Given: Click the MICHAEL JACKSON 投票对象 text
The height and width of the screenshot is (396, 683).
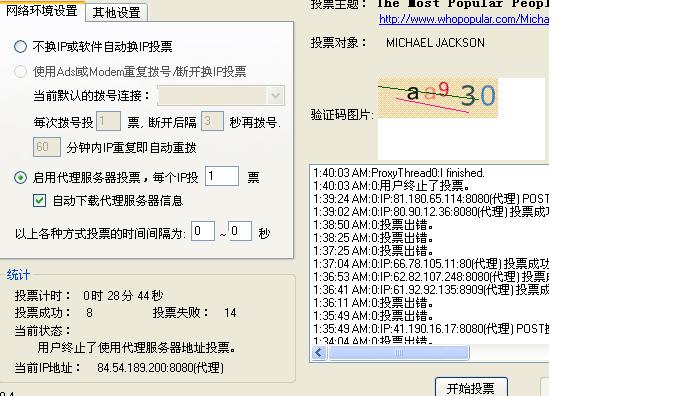Looking at the screenshot, I should coord(435,43).
